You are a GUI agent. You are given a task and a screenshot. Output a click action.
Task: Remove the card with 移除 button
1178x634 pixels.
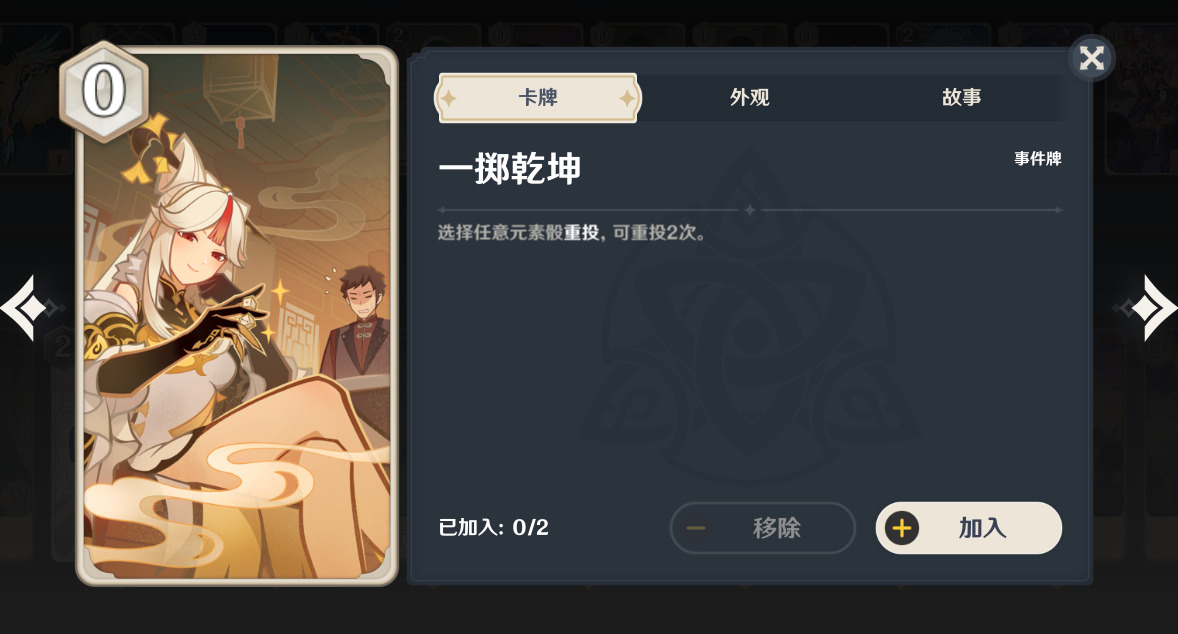[763, 528]
